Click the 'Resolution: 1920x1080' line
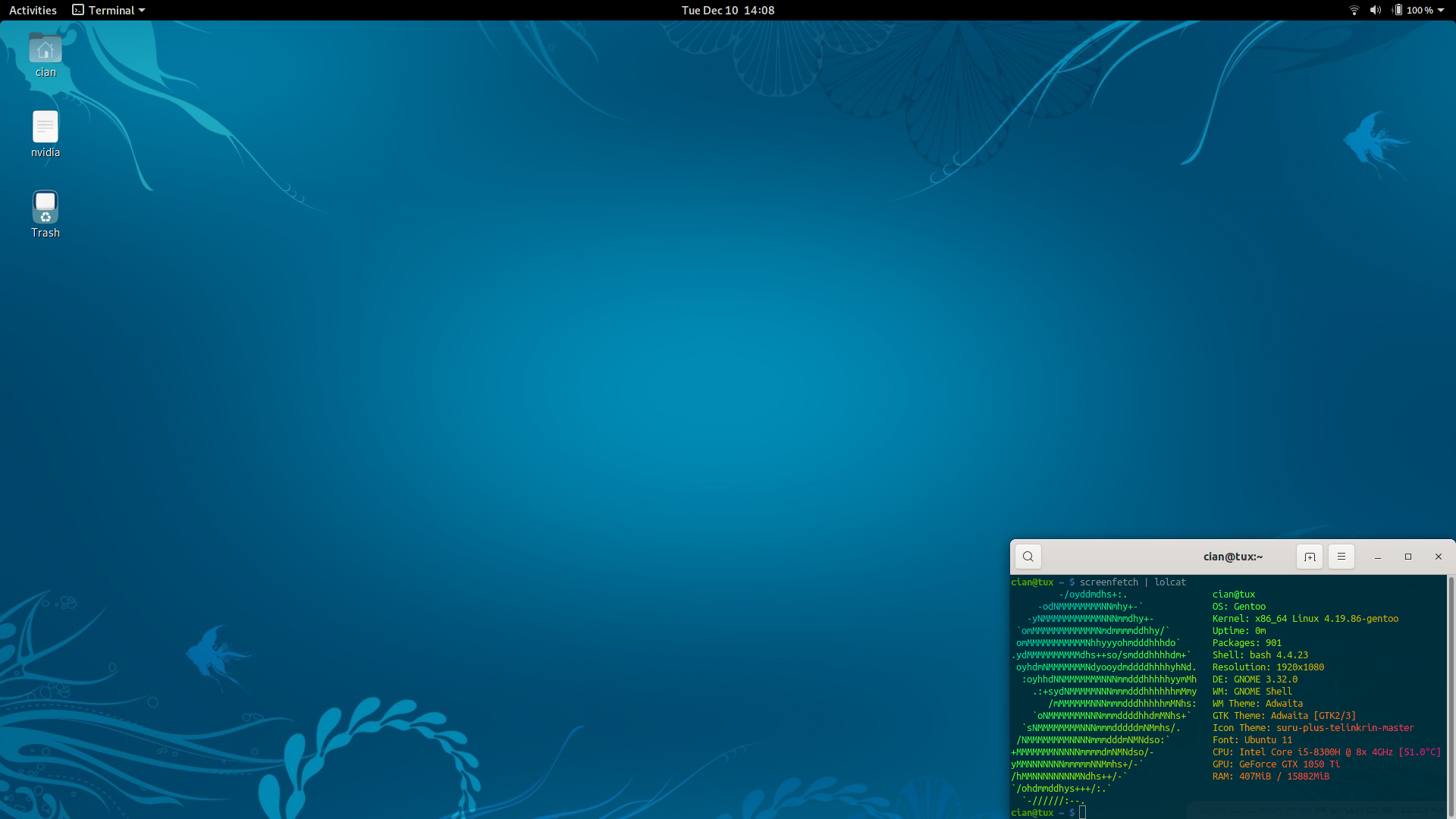The image size is (1456, 819). point(1268,667)
